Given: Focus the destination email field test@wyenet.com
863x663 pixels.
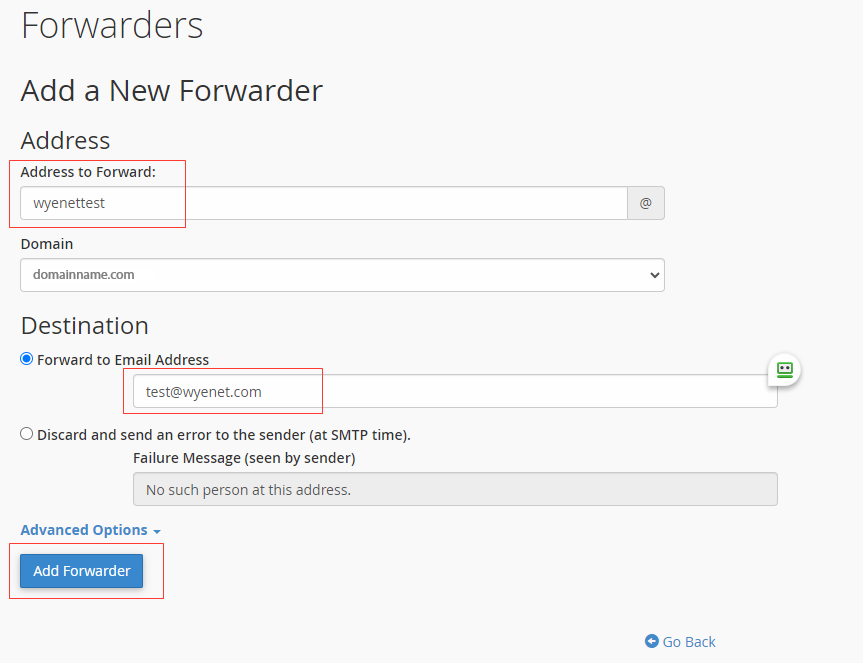Looking at the screenshot, I should click(x=455, y=391).
